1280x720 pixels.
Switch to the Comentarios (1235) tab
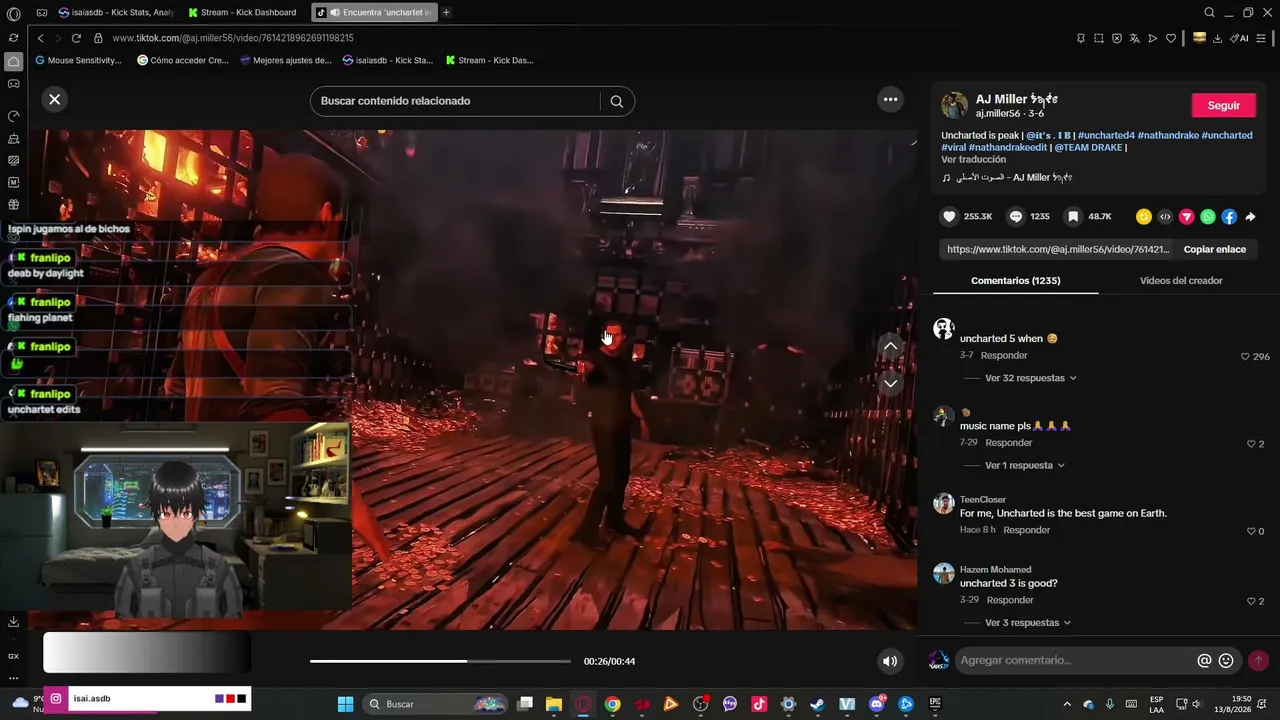(x=1015, y=281)
